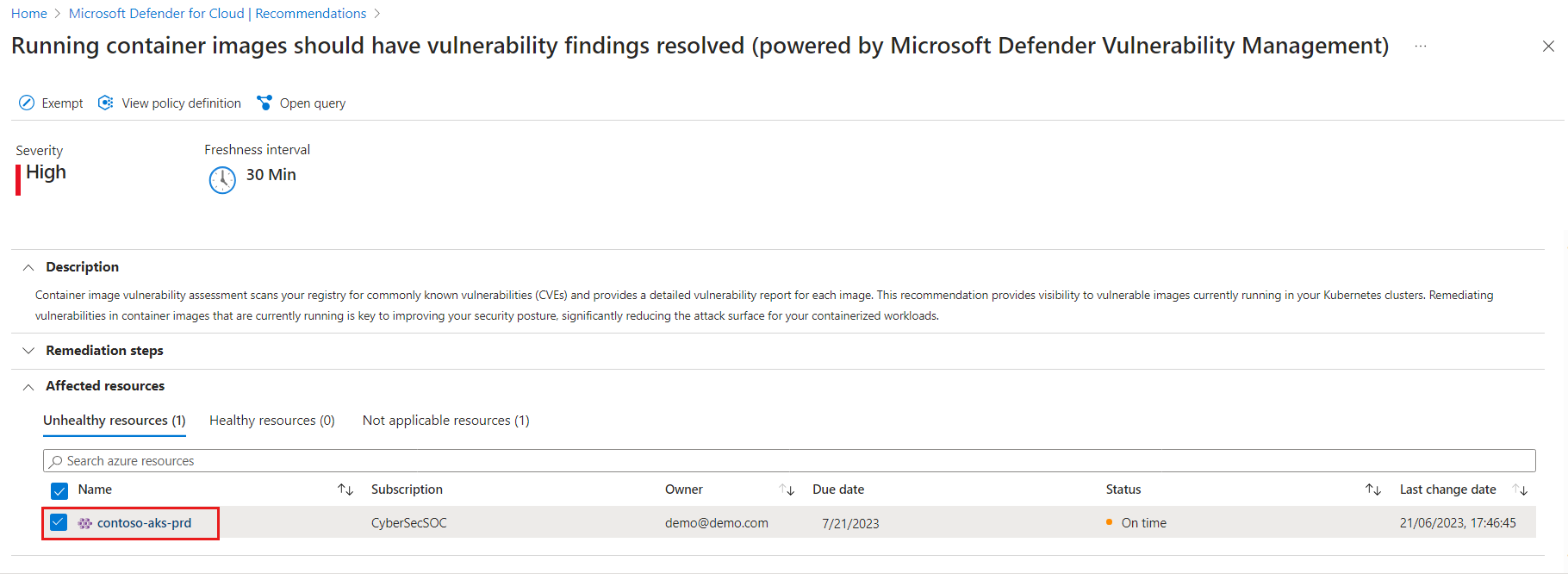Sort by Last change date arrows
Image resolution: width=1568 pixels, height=580 pixels.
pyautogui.click(x=1521, y=490)
